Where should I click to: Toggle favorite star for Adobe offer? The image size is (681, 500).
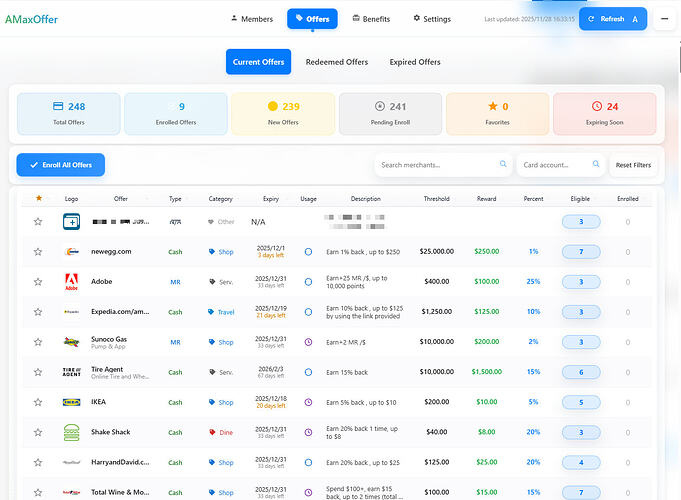[38, 282]
